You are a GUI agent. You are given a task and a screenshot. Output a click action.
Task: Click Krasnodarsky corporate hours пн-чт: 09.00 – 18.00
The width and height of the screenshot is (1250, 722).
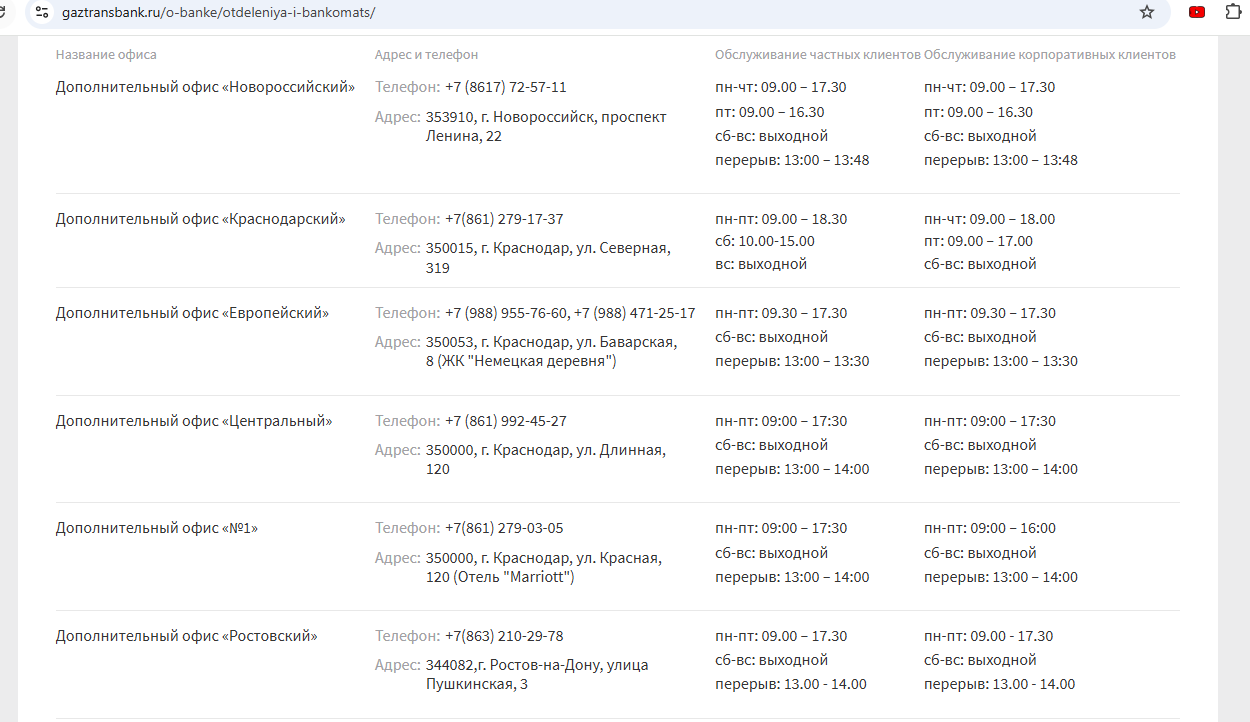point(989,219)
